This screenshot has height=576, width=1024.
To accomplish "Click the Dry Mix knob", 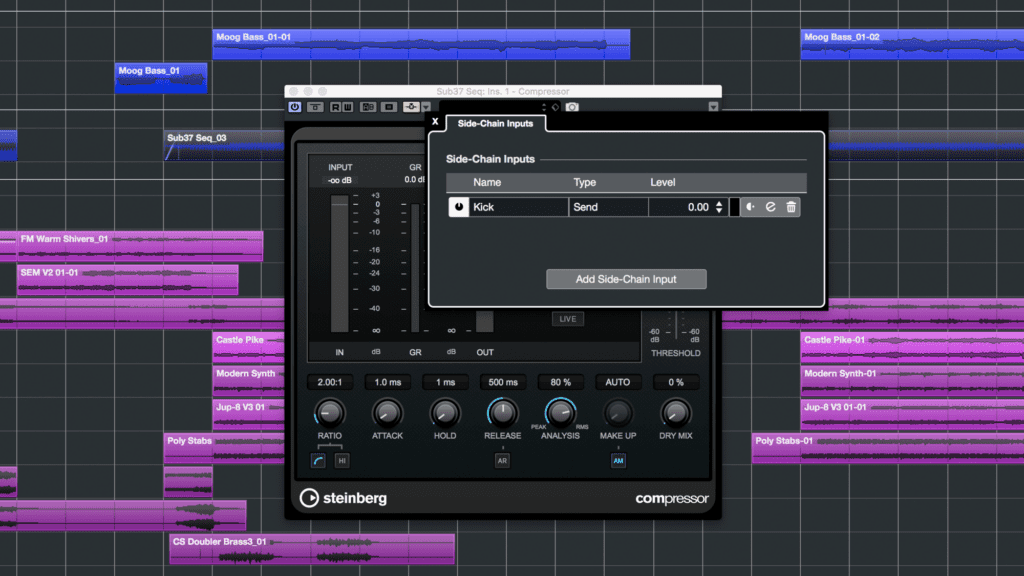I will point(675,413).
